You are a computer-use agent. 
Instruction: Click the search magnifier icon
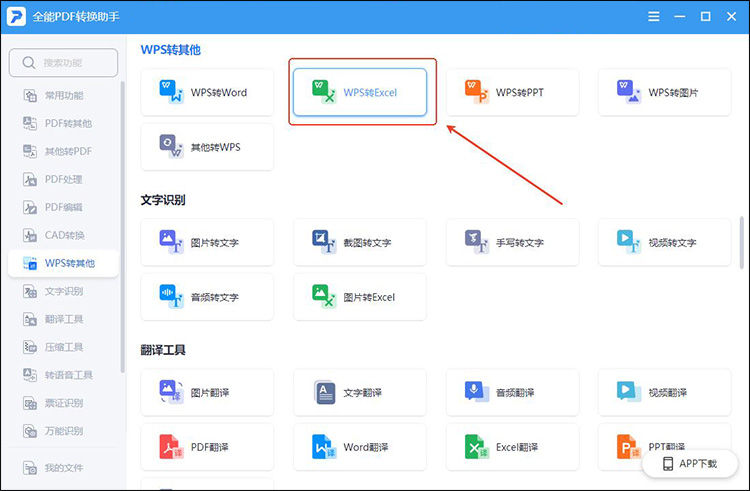[29, 63]
